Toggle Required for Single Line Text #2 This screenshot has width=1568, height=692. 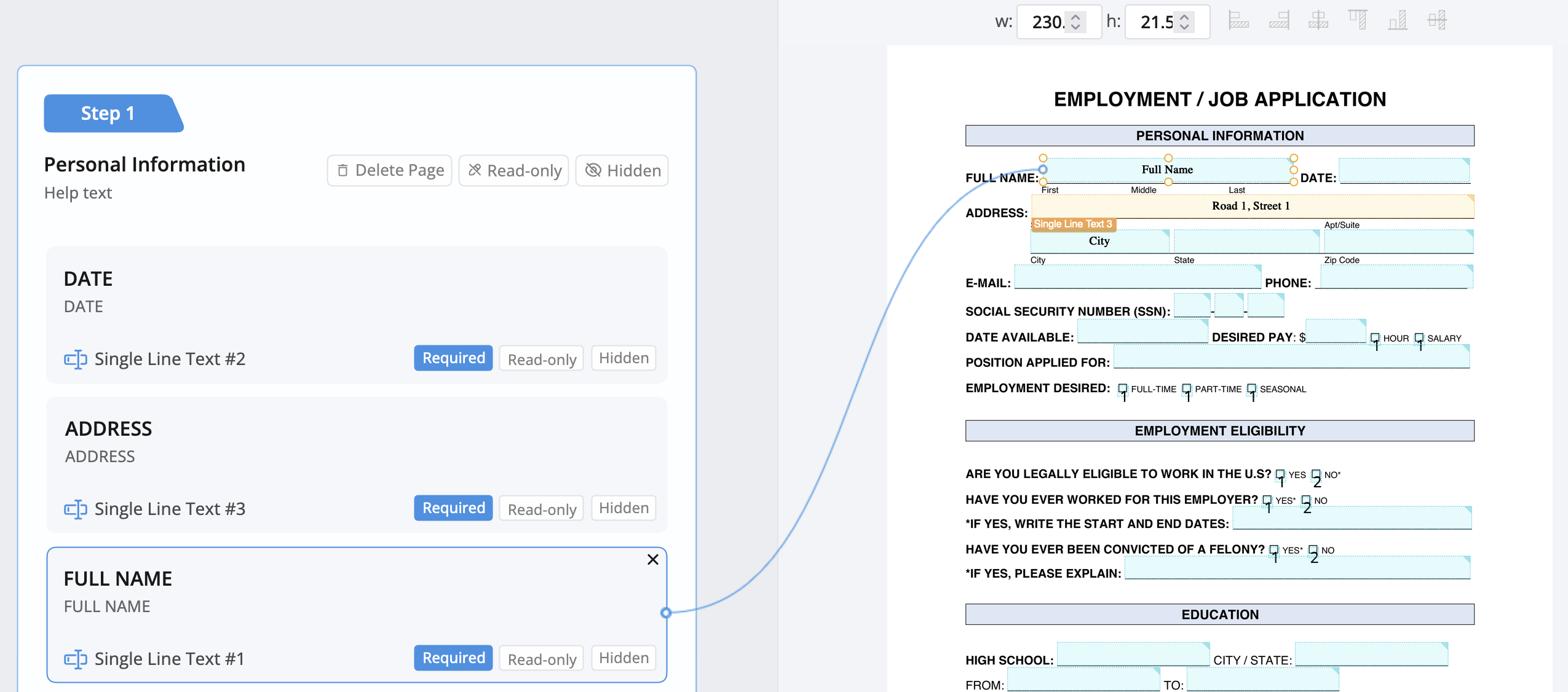(452, 357)
